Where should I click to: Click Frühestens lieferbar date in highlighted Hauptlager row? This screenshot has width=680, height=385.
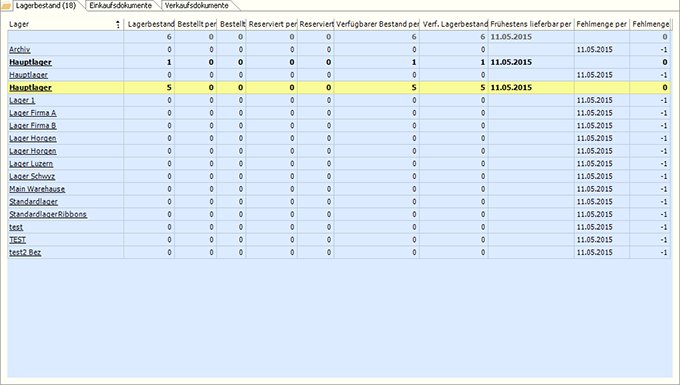pyautogui.click(x=511, y=88)
